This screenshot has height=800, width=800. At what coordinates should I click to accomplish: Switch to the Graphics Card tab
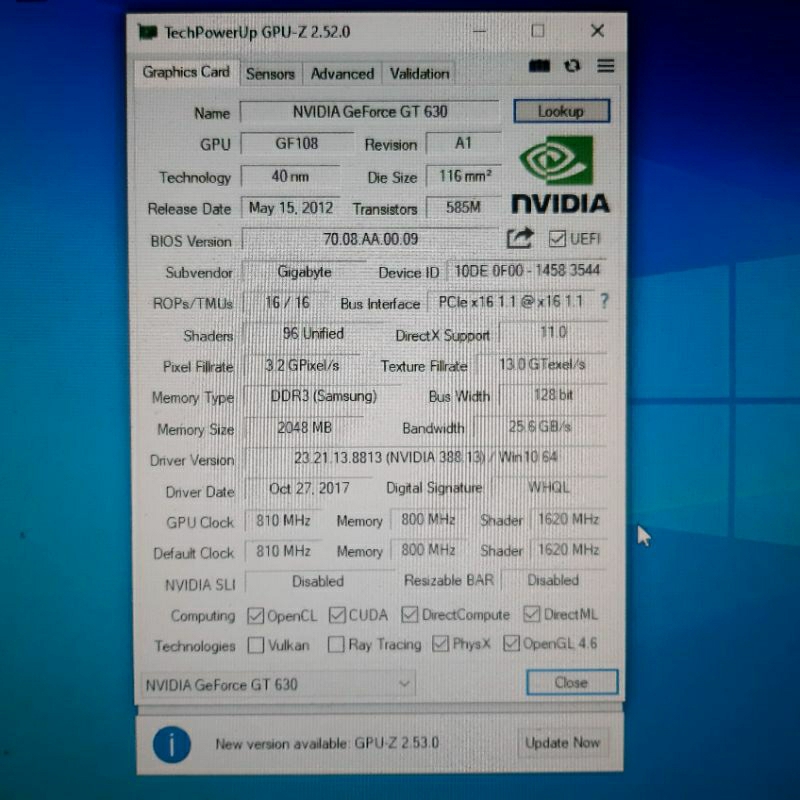coord(186,72)
